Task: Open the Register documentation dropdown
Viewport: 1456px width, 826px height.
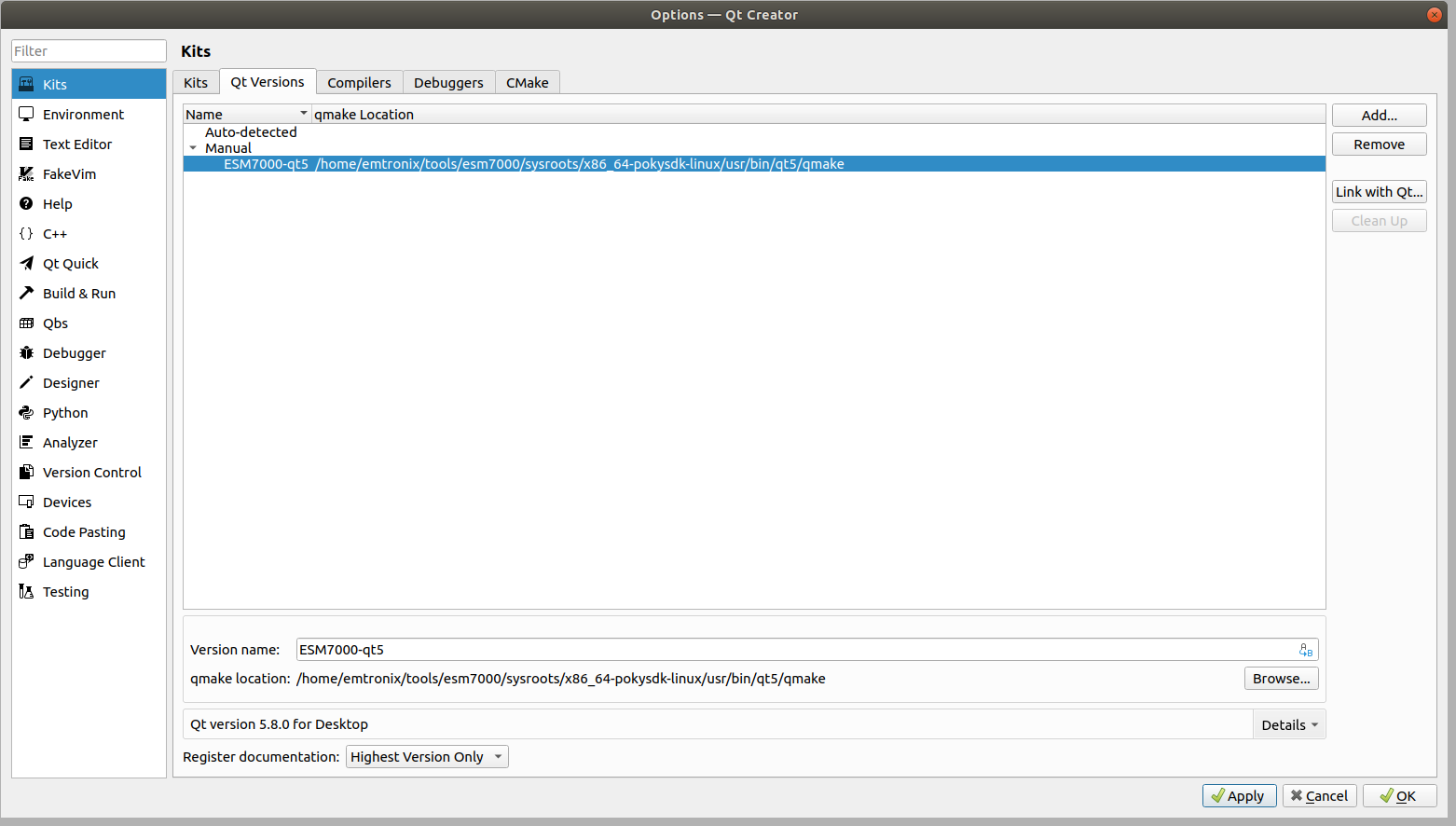Action: (427, 757)
